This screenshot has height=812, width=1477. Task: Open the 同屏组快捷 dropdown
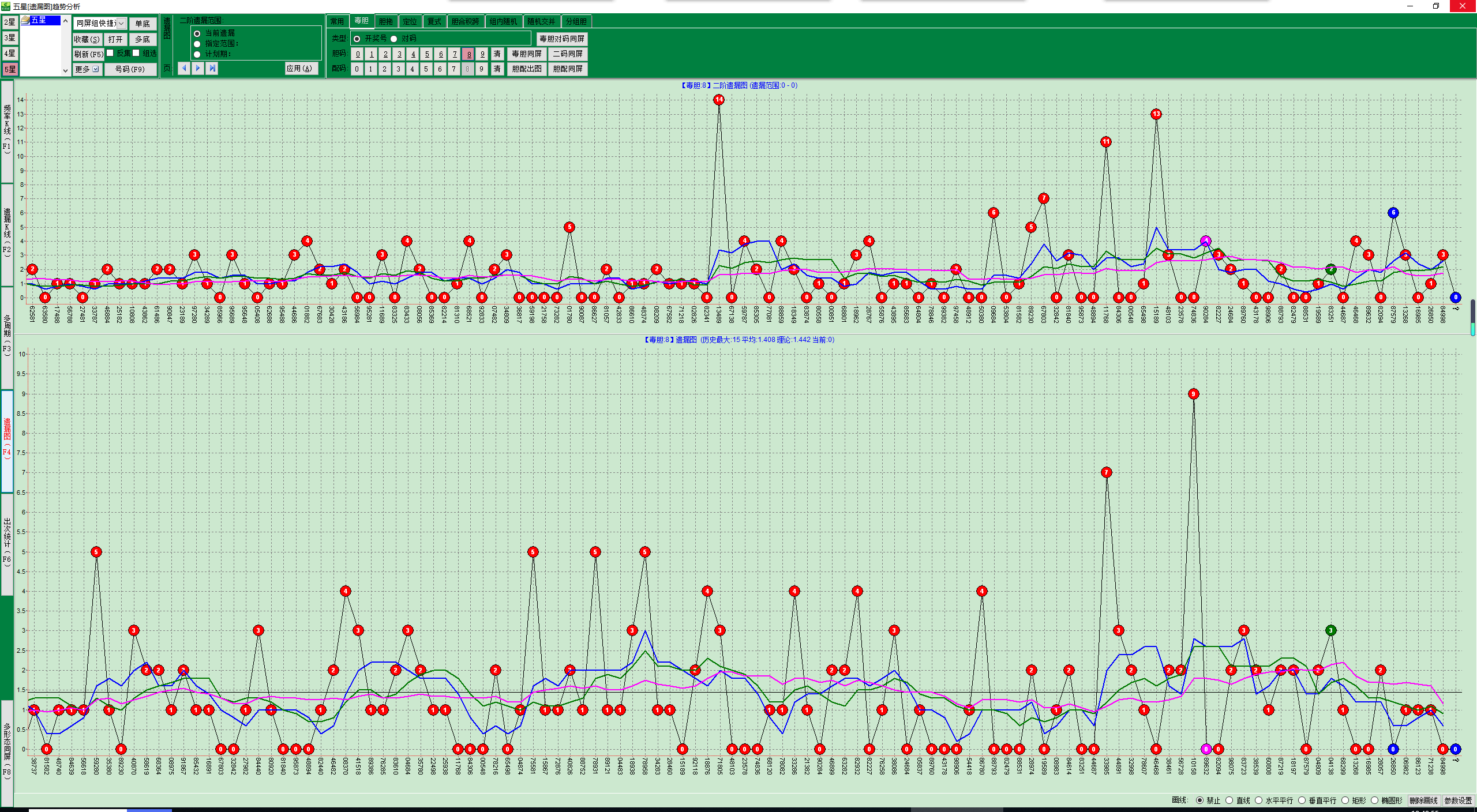121,24
